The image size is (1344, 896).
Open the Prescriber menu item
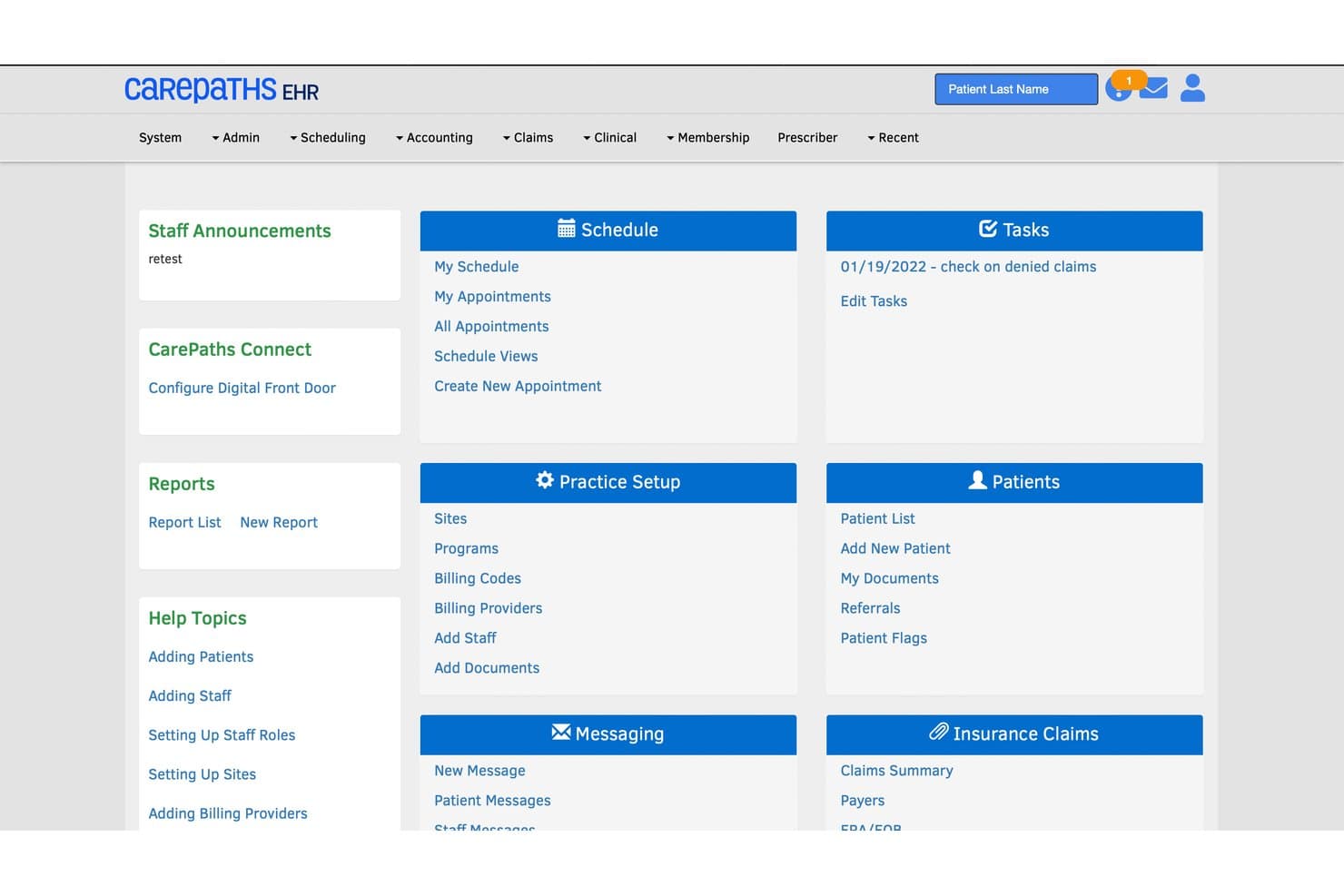pyautogui.click(x=807, y=138)
